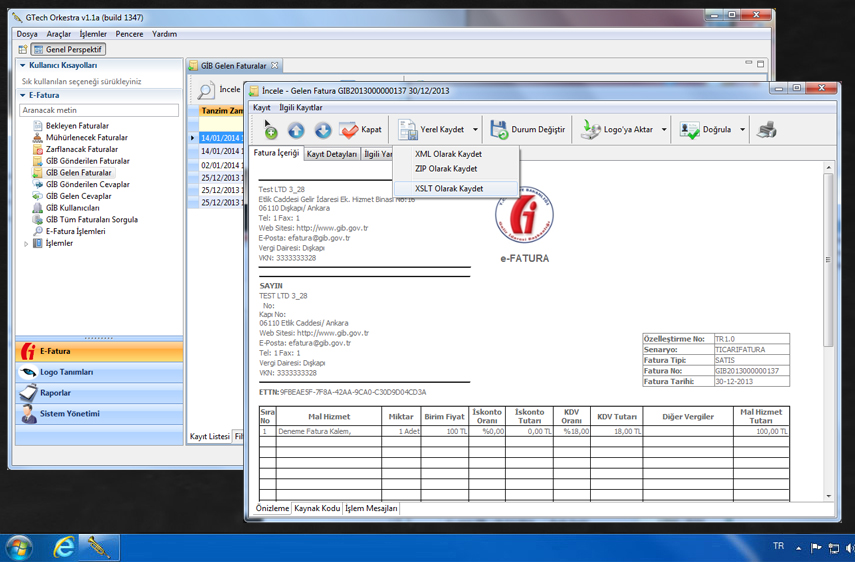Close the invoice with the Kapat button
Screen dimensions: 855x562
coord(360,130)
